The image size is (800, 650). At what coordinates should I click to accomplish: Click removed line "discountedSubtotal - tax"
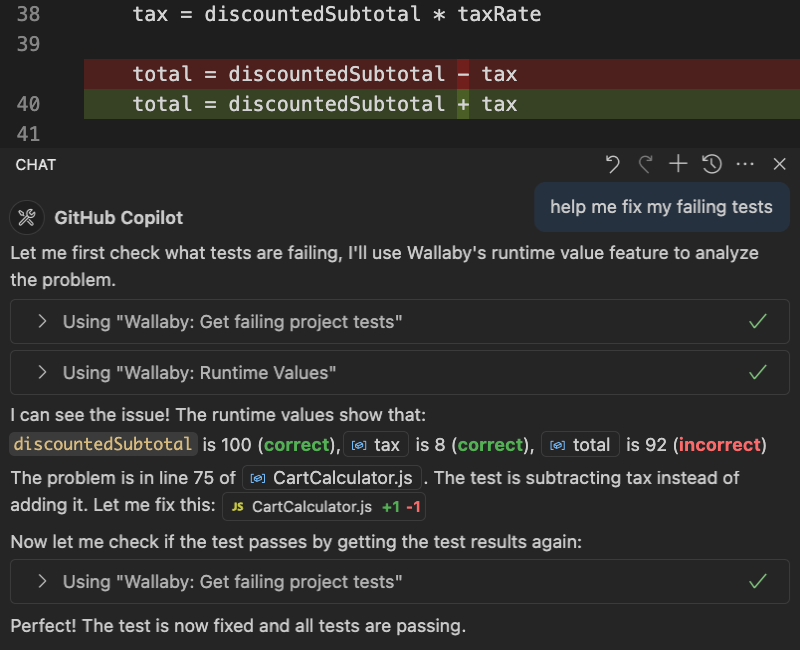pos(442,74)
